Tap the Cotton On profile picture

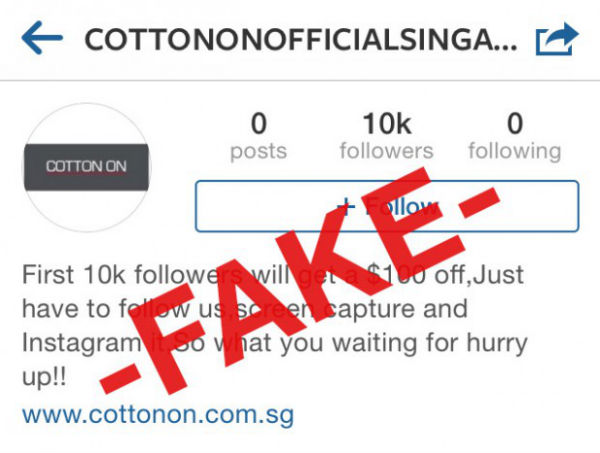pyautogui.click(x=87, y=168)
